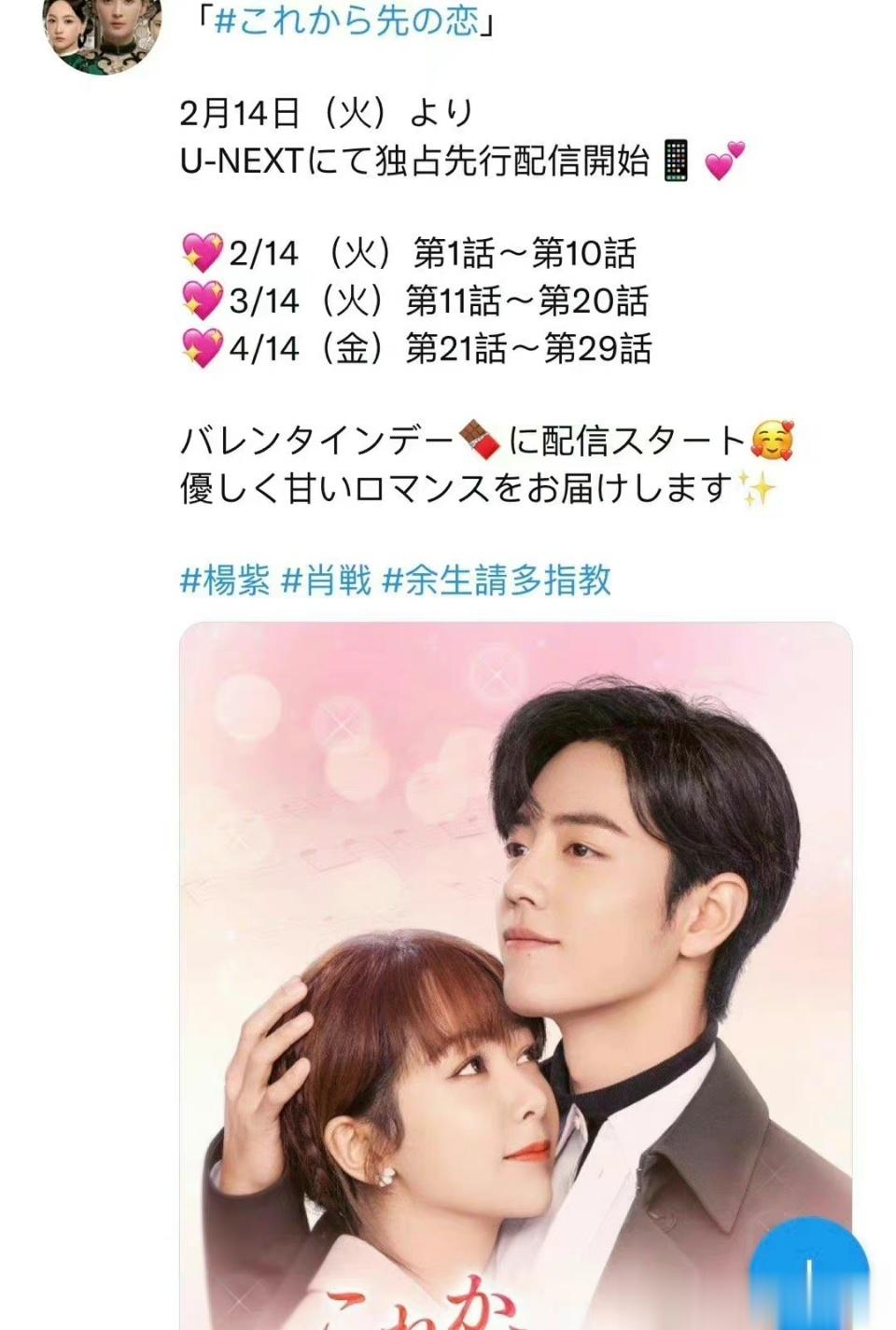This screenshot has height=1330, width=896.
Task: Click the 2月14日(火)より date line
Action: pyautogui.click(x=327, y=113)
